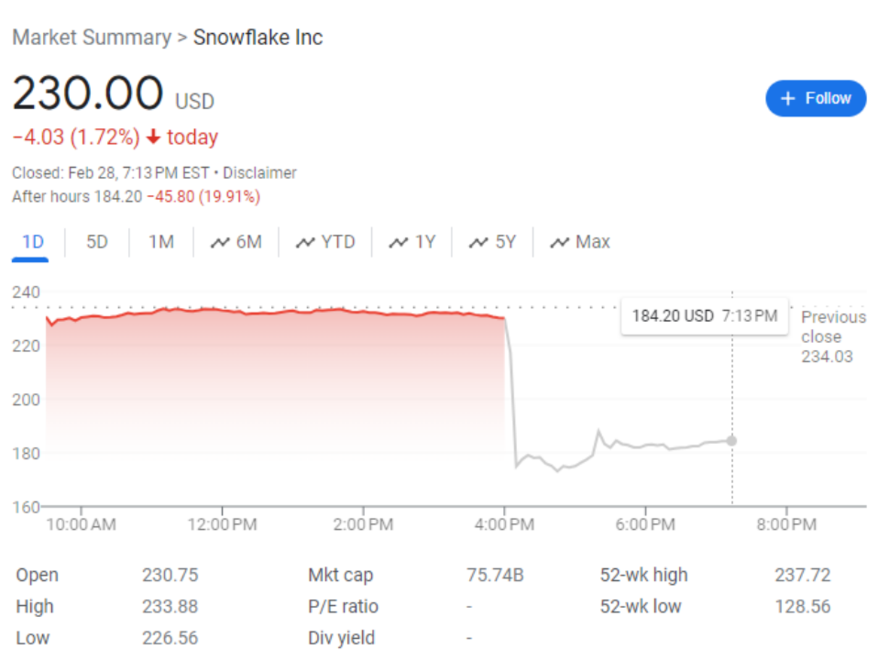Switch to the 5D time range

[97, 242]
